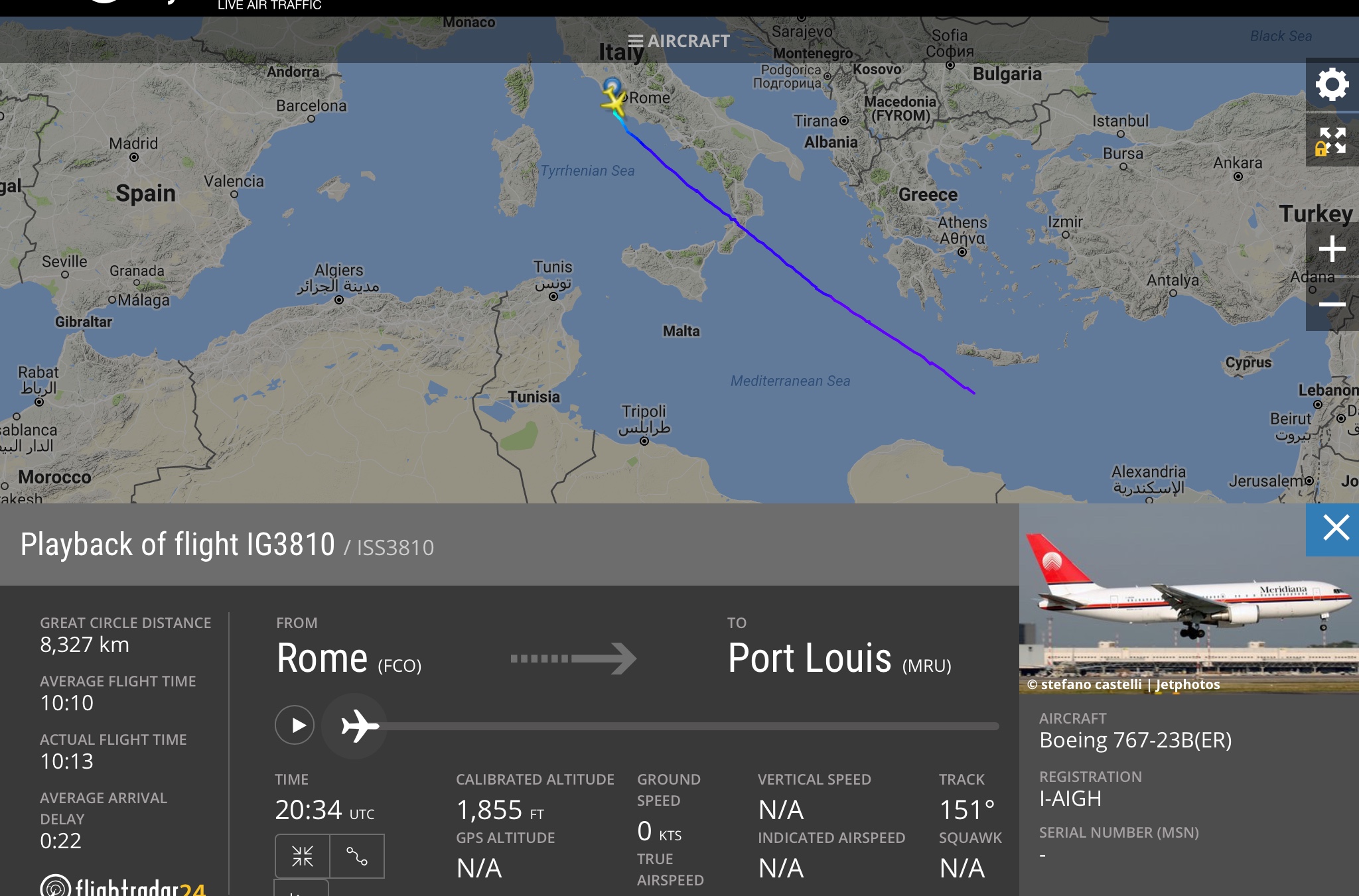Viewport: 1359px width, 896px height.
Task: Toggle the flight route path icon
Action: tap(357, 856)
